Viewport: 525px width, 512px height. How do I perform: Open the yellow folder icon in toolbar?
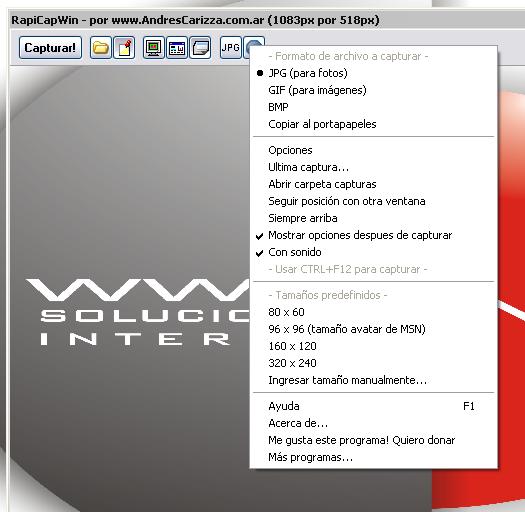point(100,48)
